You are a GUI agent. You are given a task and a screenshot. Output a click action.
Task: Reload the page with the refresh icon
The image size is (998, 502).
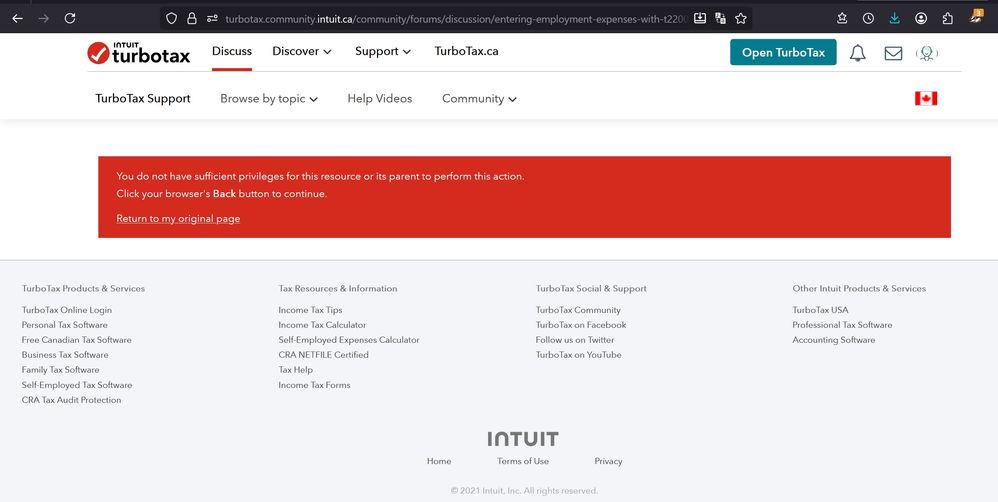pyautogui.click(x=70, y=18)
